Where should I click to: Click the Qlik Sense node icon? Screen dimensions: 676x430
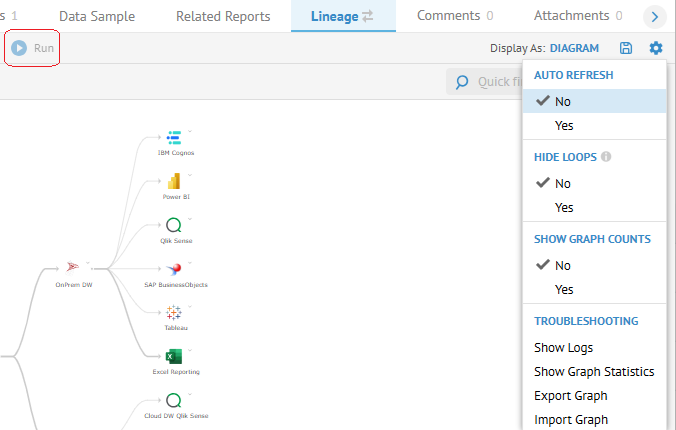tap(174, 225)
